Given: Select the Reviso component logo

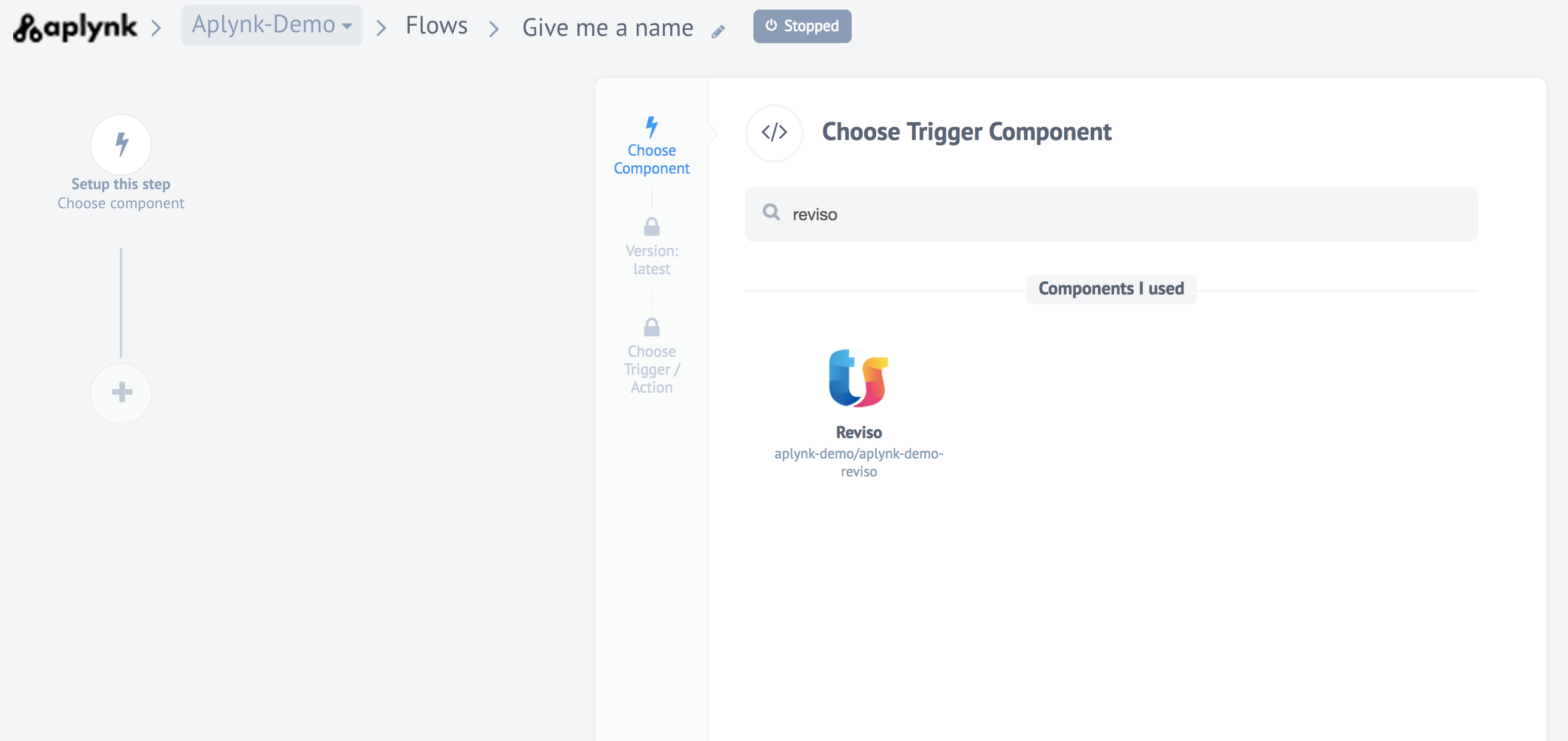Looking at the screenshot, I should (x=858, y=378).
